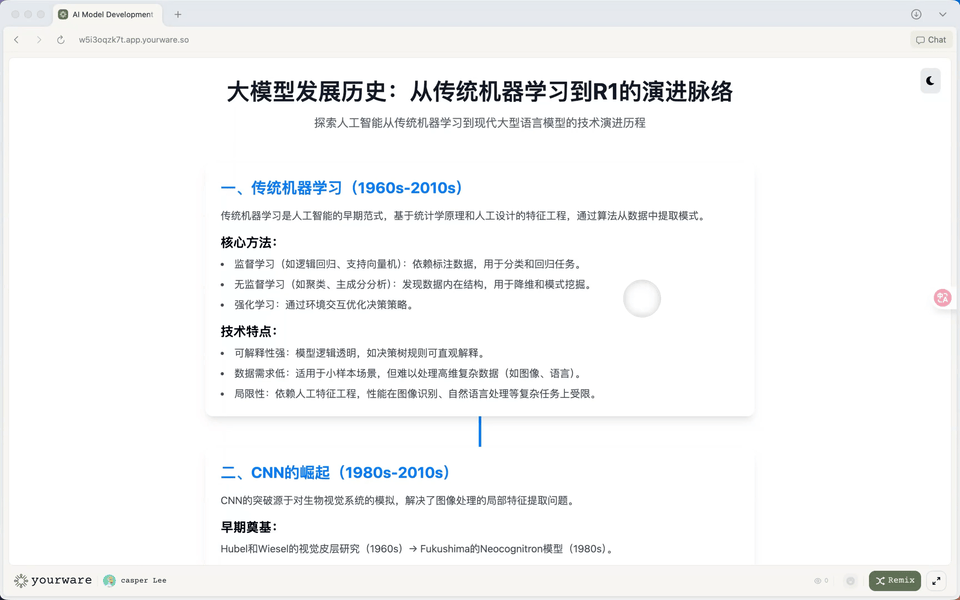Viewport: 960px width, 600px height.
Task: Click the yourware logo
Action: coord(53,580)
